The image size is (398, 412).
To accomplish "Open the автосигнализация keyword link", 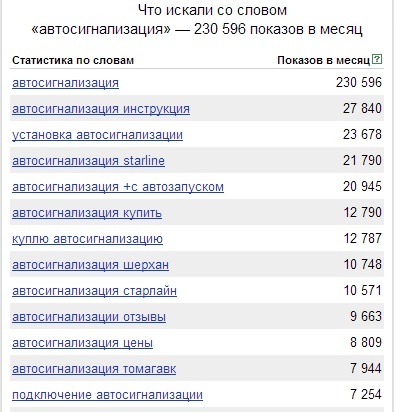I will (x=65, y=83).
